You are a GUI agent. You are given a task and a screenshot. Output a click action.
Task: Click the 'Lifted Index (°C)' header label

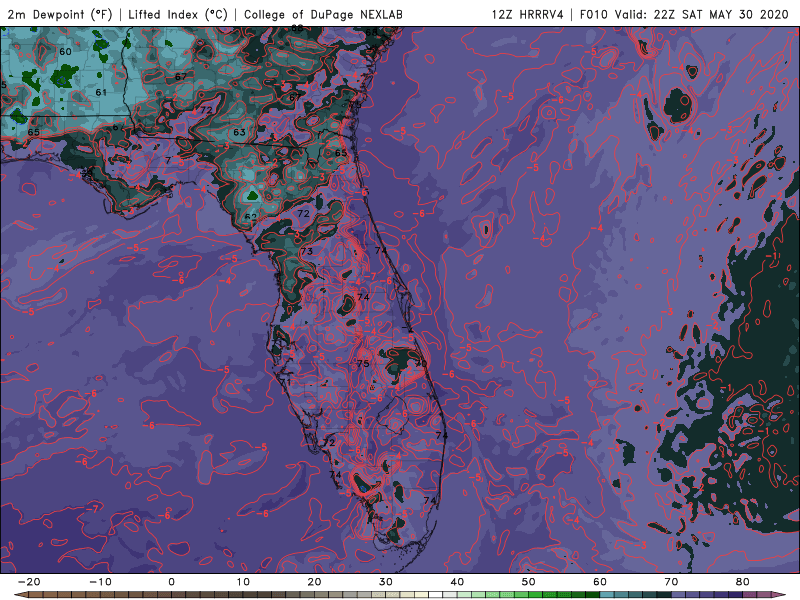178,14
